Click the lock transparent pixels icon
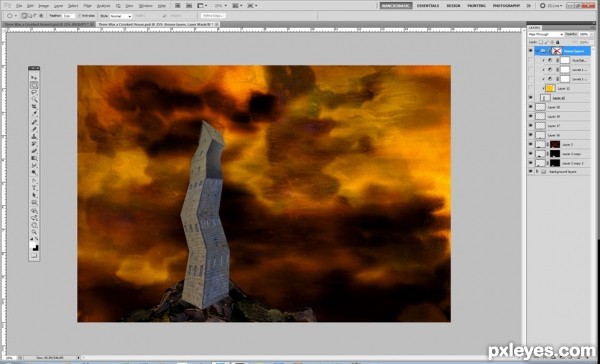 (x=541, y=42)
